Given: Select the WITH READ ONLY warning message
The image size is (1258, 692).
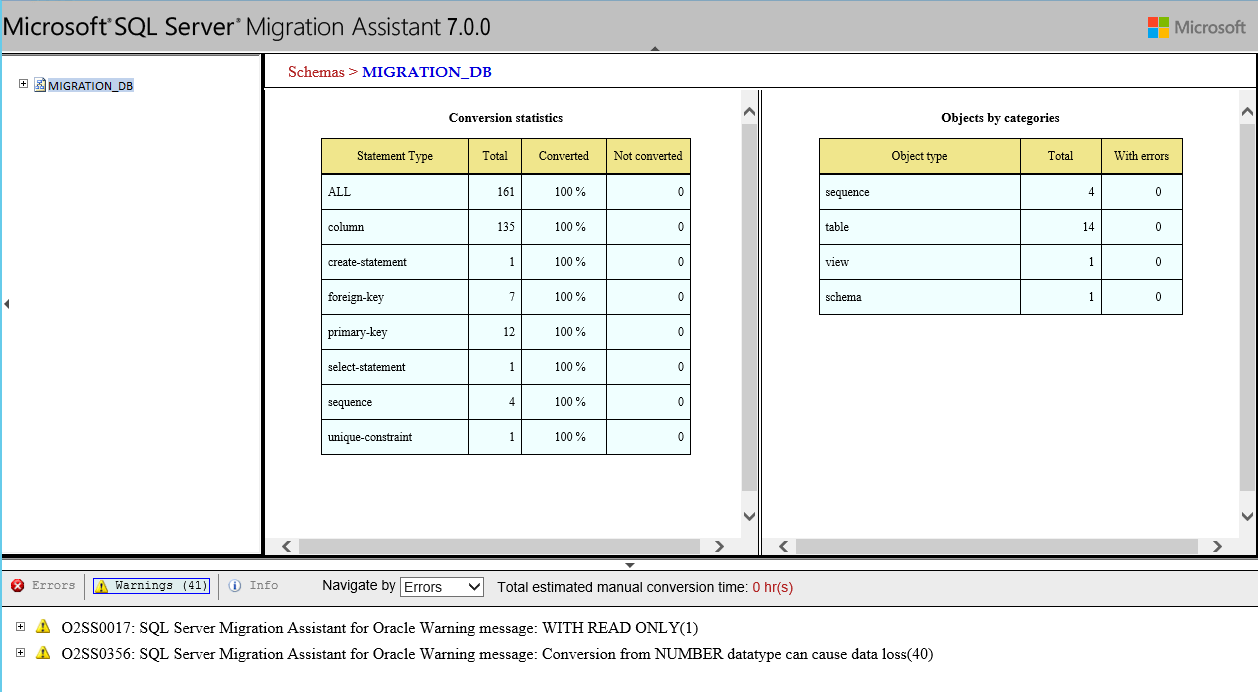Looking at the screenshot, I should pyautogui.click(x=380, y=628).
